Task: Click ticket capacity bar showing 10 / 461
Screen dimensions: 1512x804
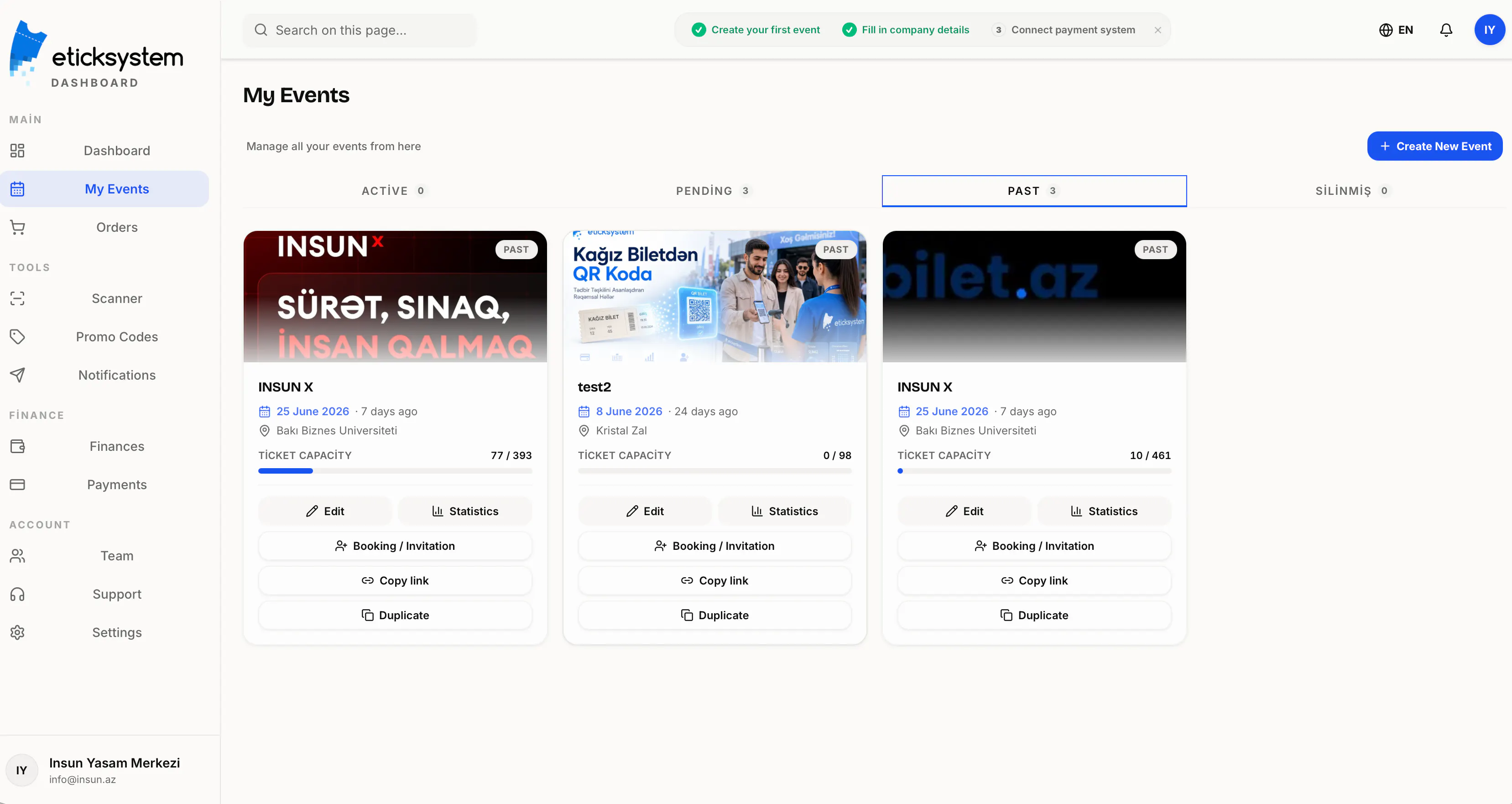Action: [x=1034, y=471]
